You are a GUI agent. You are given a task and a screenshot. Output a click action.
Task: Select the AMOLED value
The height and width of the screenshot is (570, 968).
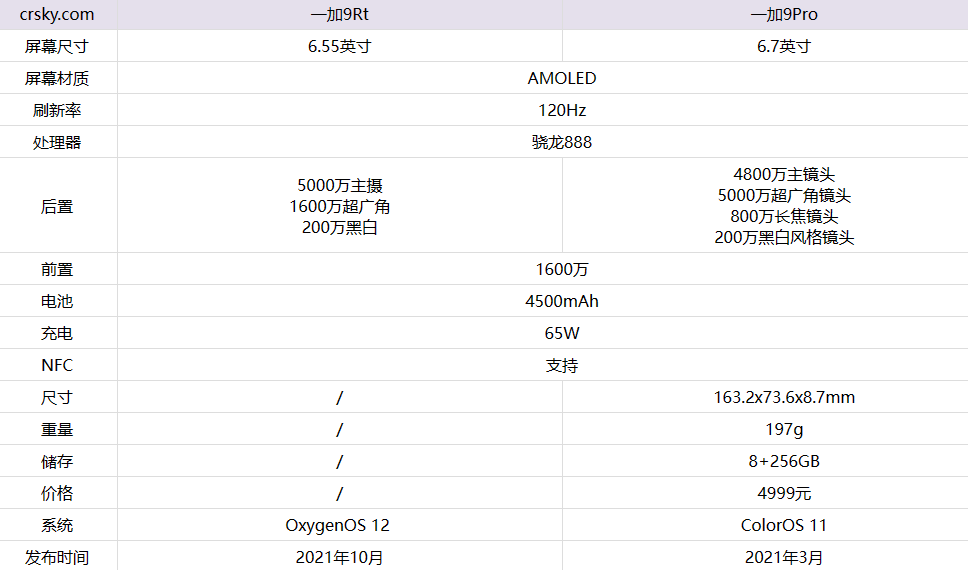click(x=562, y=78)
